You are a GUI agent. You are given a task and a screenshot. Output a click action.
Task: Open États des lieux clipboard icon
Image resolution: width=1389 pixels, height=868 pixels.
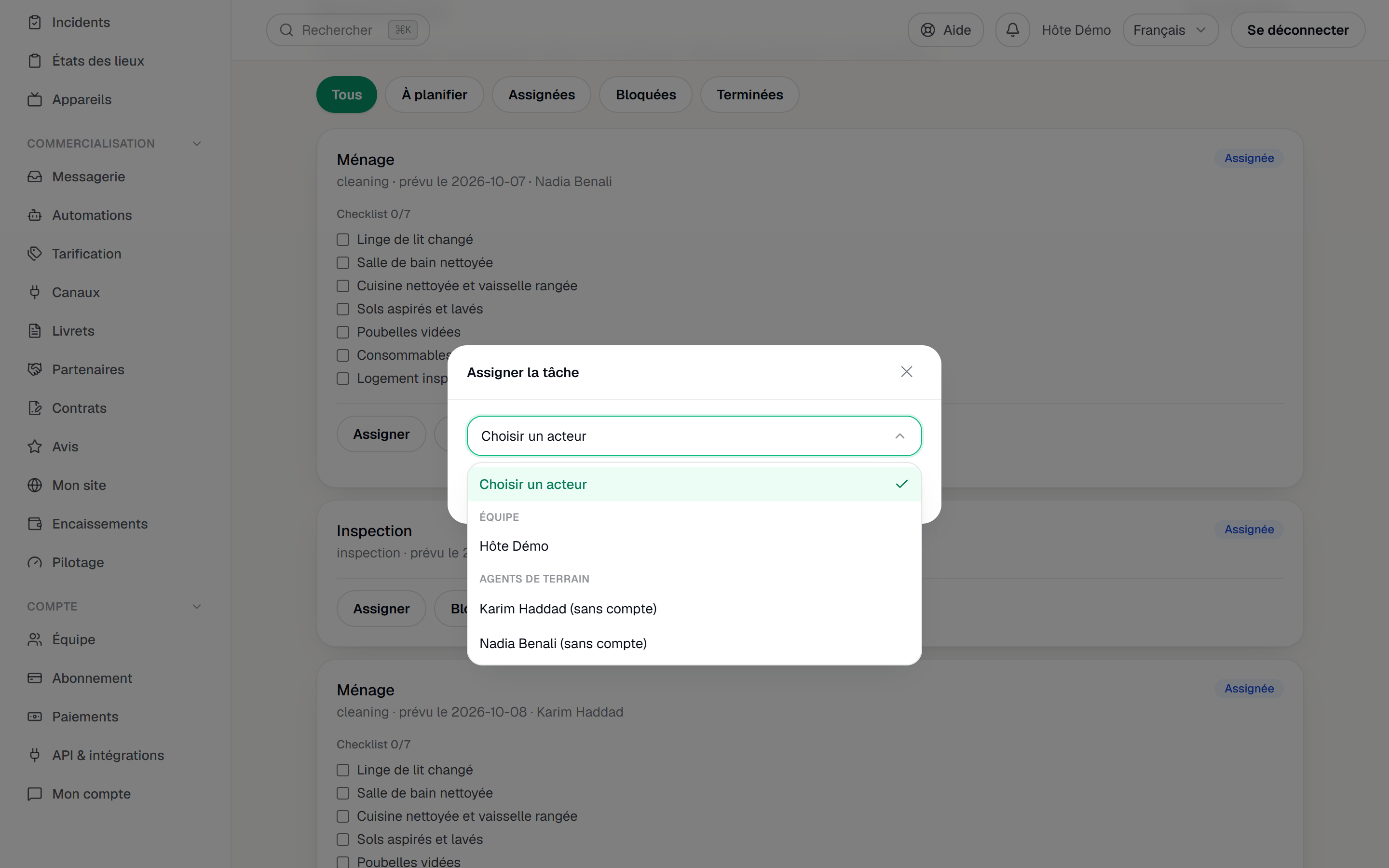click(34, 61)
